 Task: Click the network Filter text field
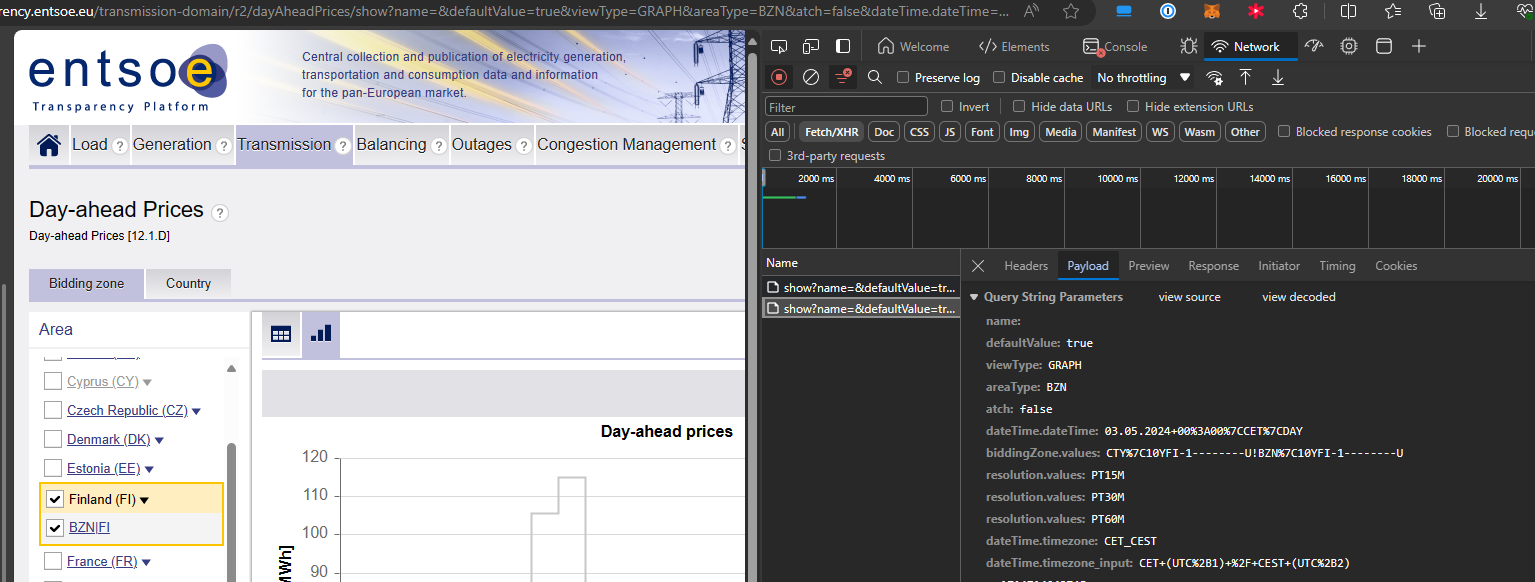point(846,107)
